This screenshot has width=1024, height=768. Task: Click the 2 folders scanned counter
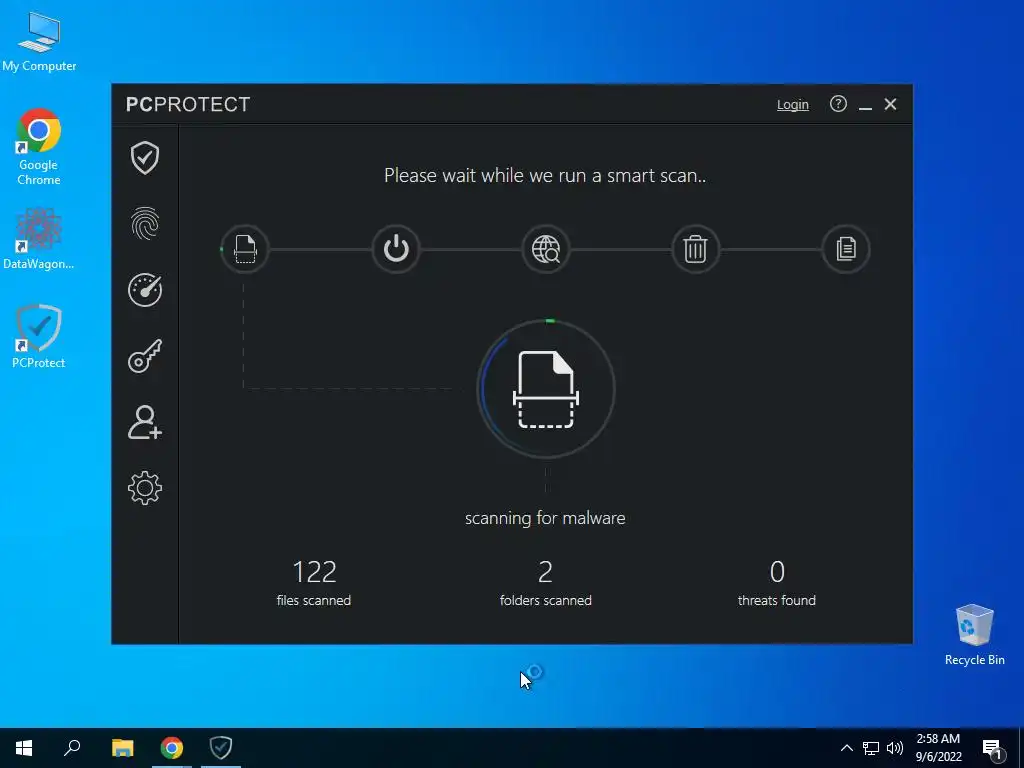(546, 583)
